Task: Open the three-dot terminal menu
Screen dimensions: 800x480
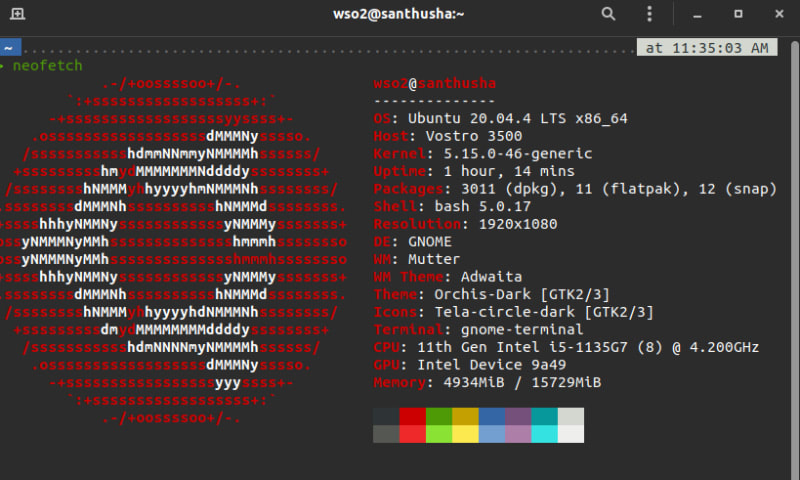Action: pyautogui.click(x=649, y=14)
